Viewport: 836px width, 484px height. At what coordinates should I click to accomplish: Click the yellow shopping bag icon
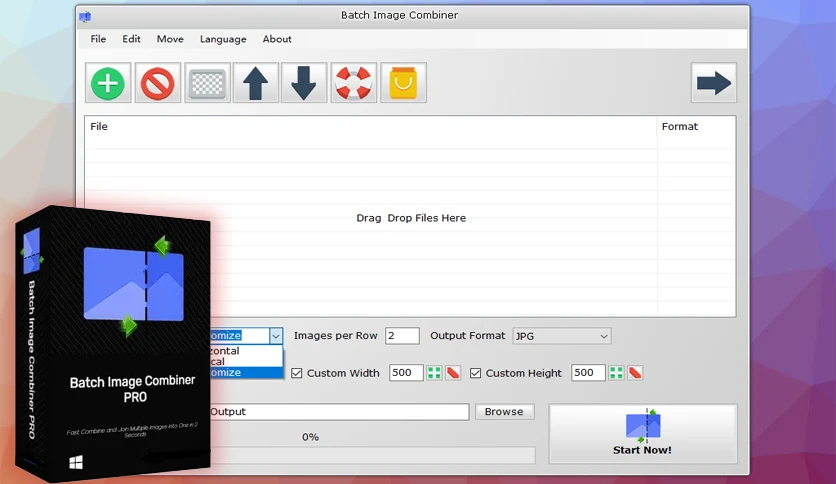403,83
